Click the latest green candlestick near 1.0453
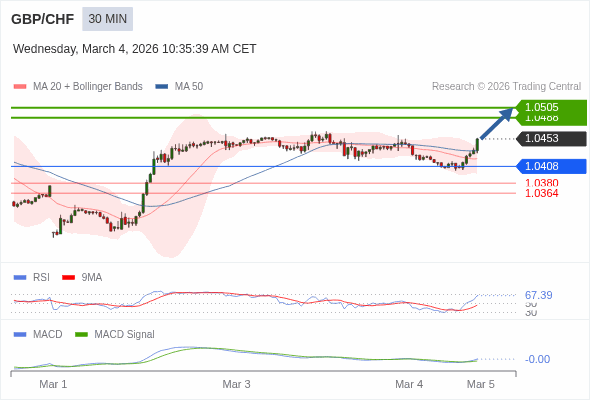 tap(477, 145)
